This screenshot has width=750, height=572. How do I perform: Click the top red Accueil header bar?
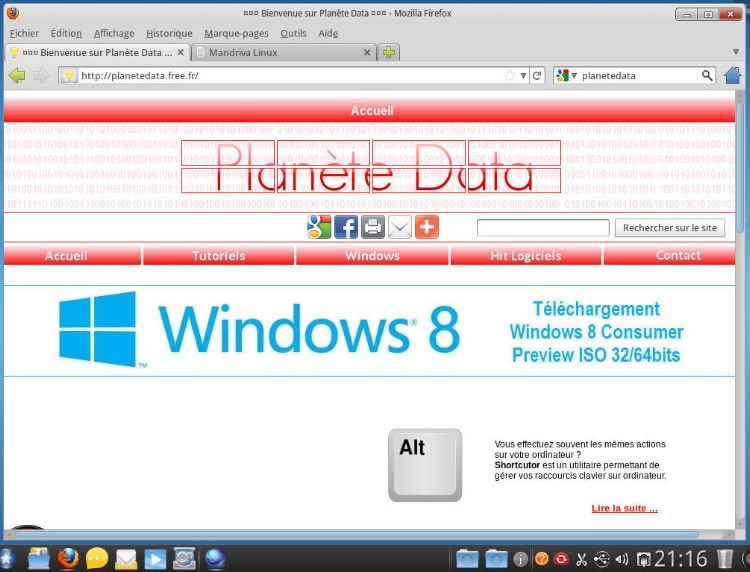point(369,110)
